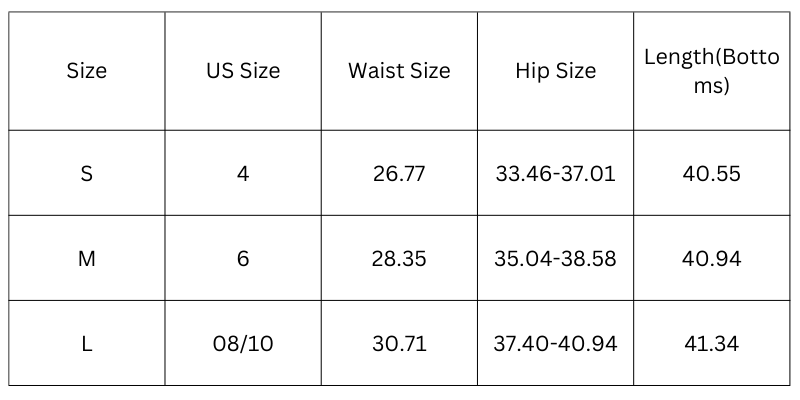Click length 40.55 cell
800x400 pixels.
coord(711,173)
